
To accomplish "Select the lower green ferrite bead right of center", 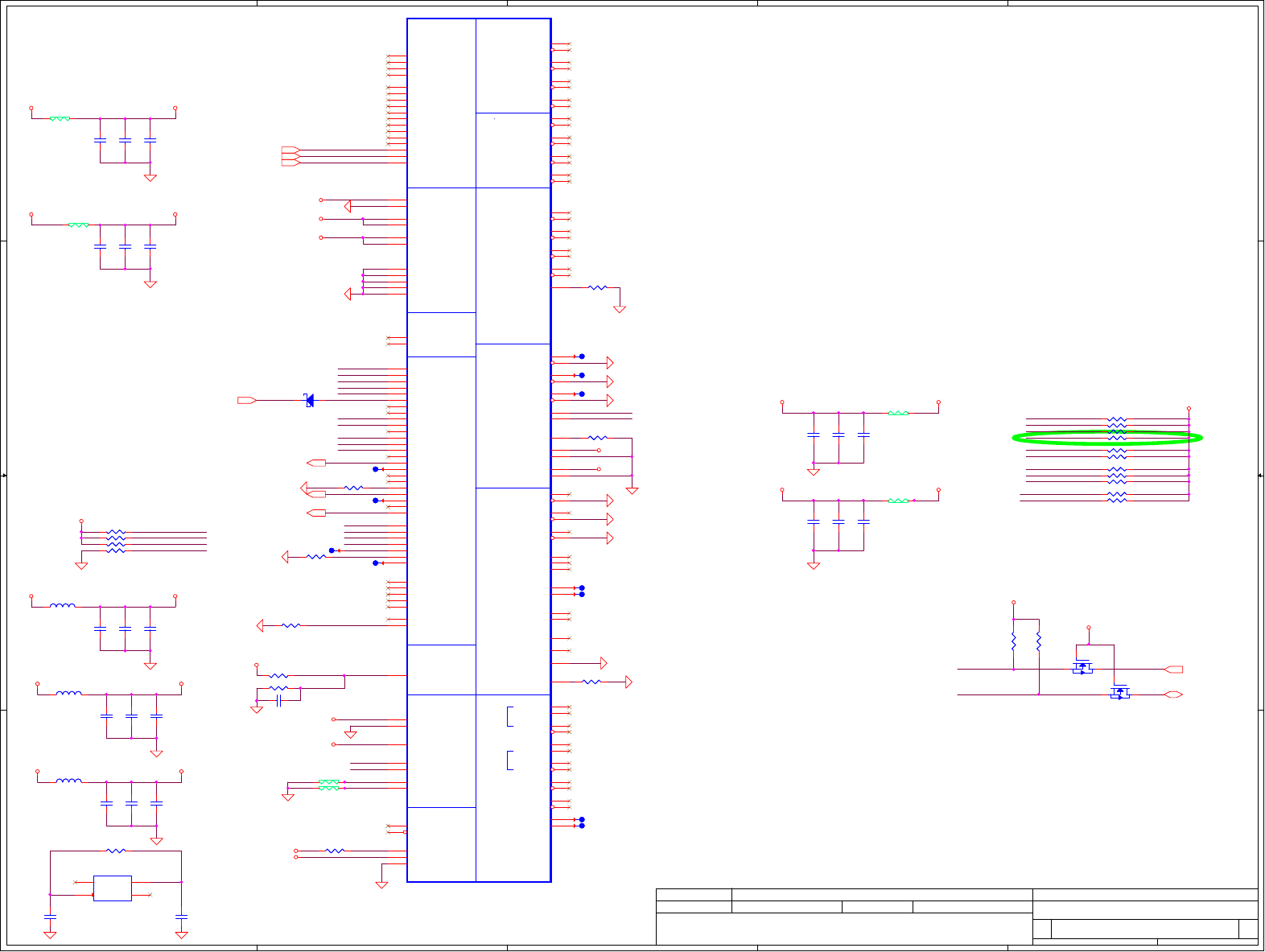I will (x=898, y=501).
